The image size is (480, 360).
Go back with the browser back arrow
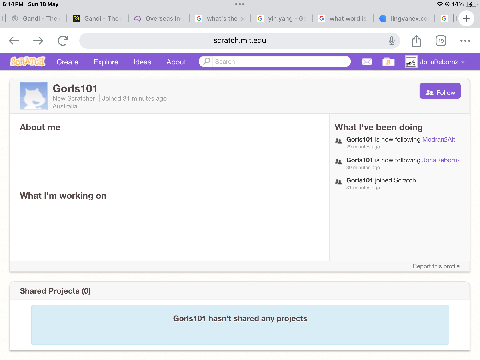tap(14, 41)
